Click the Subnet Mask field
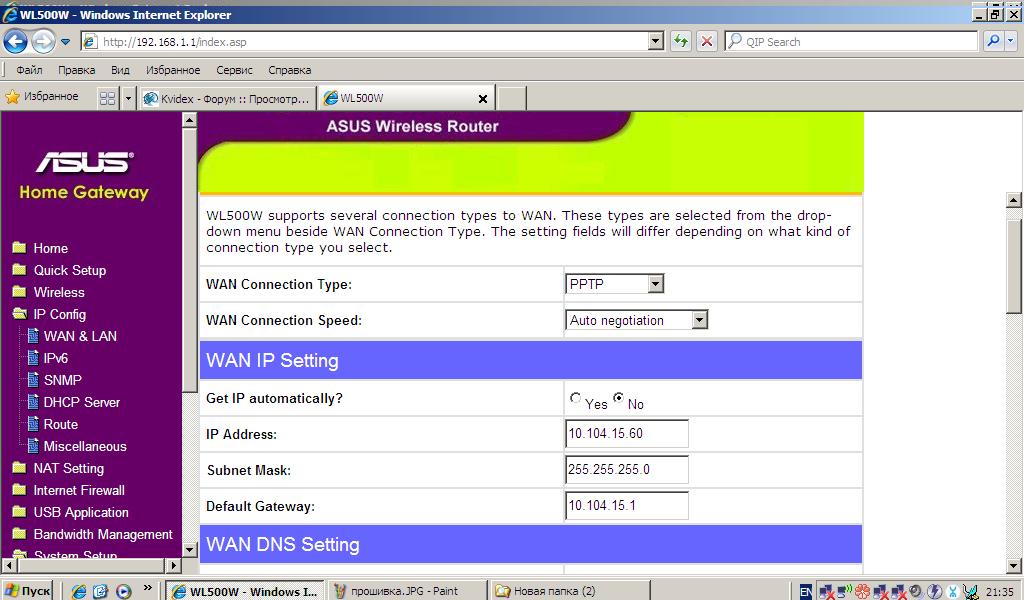Image resolution: width=1024 pixels, height=600 pixels. 627,469
